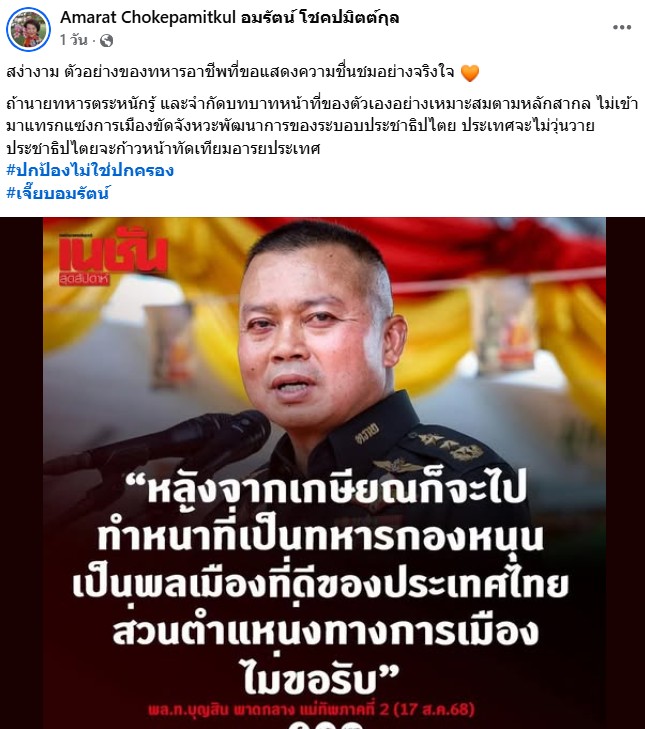The image size is (645, 729).
Task: Click the globe public privacy icon
Action: pyautogui.click(x=106, y=41)
